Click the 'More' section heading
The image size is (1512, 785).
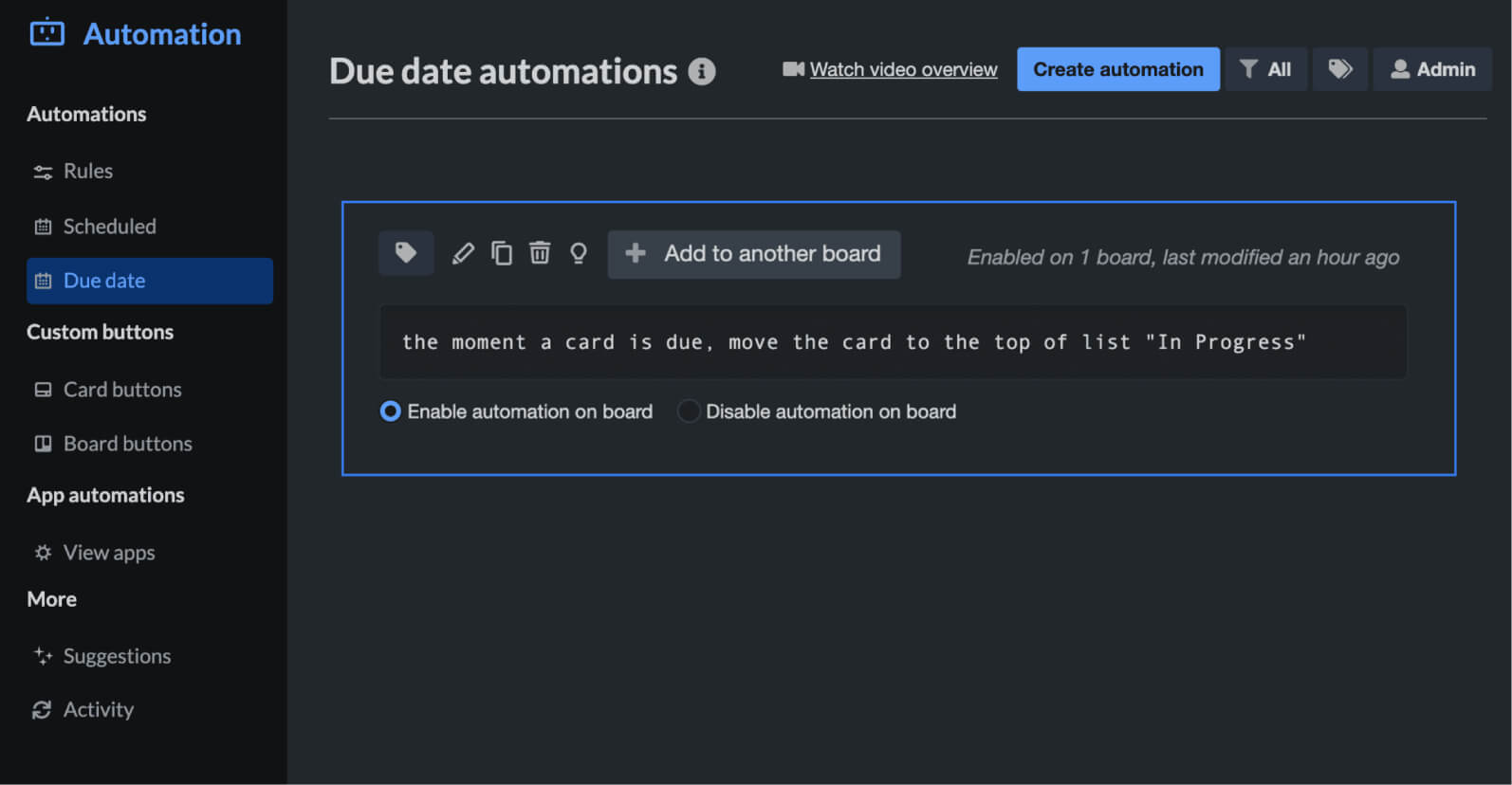click(x=51, y=599)
